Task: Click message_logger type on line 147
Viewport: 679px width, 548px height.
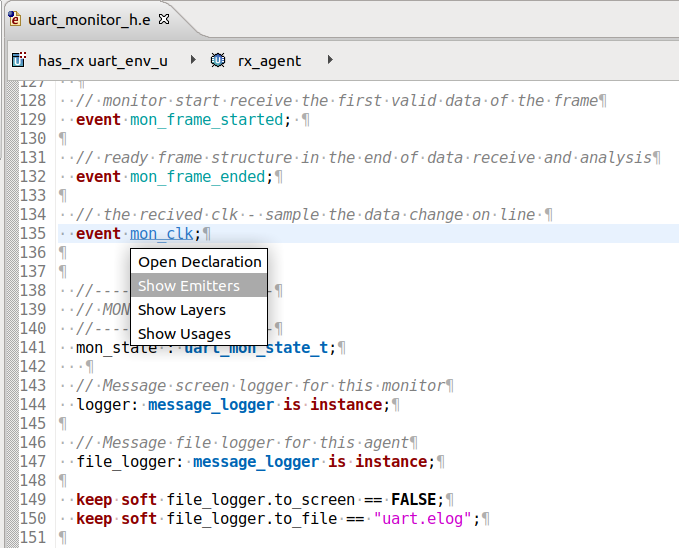Action: (x=256, y=462)
